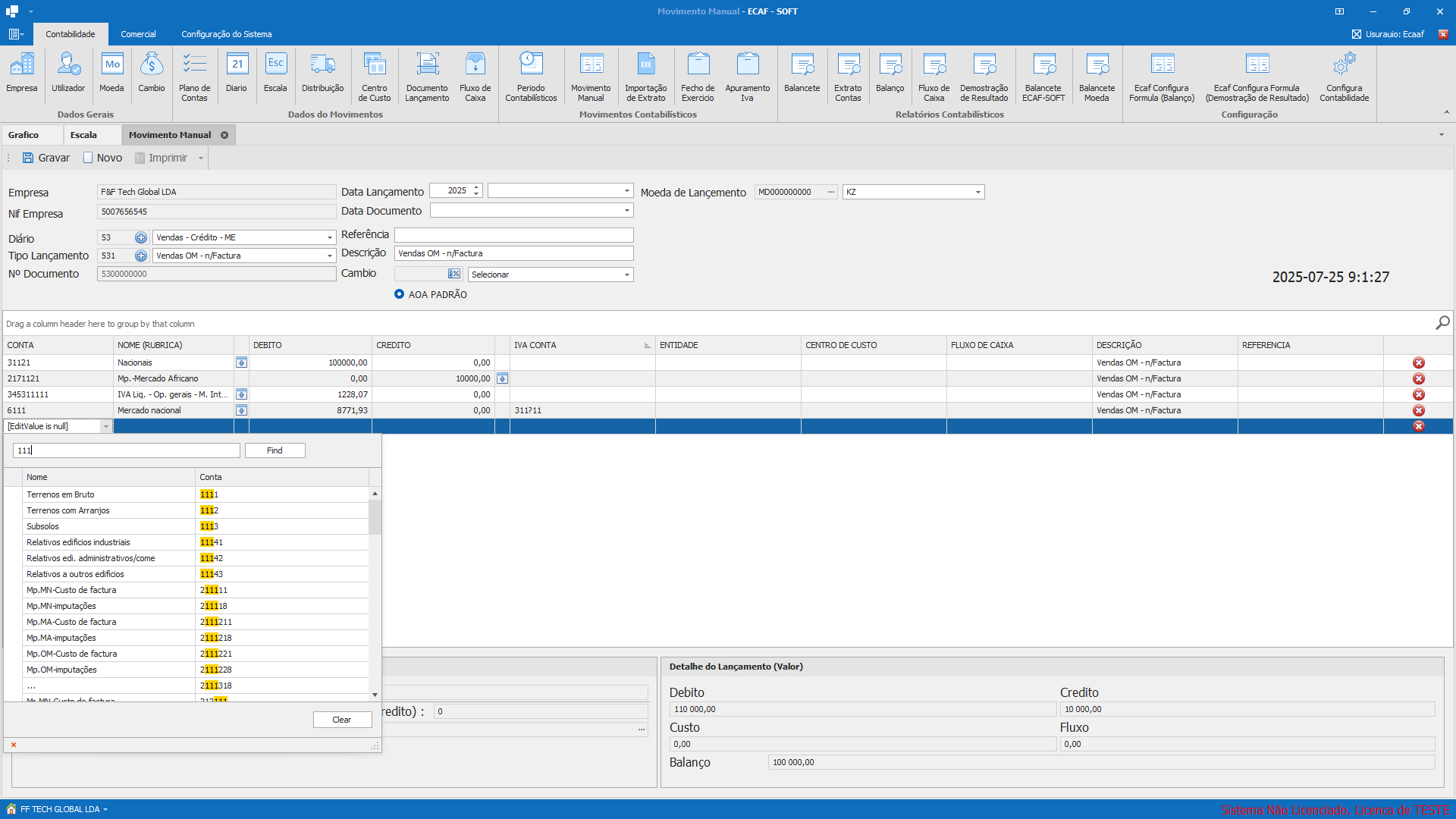Click the Referência input field

tap(513, 235)
